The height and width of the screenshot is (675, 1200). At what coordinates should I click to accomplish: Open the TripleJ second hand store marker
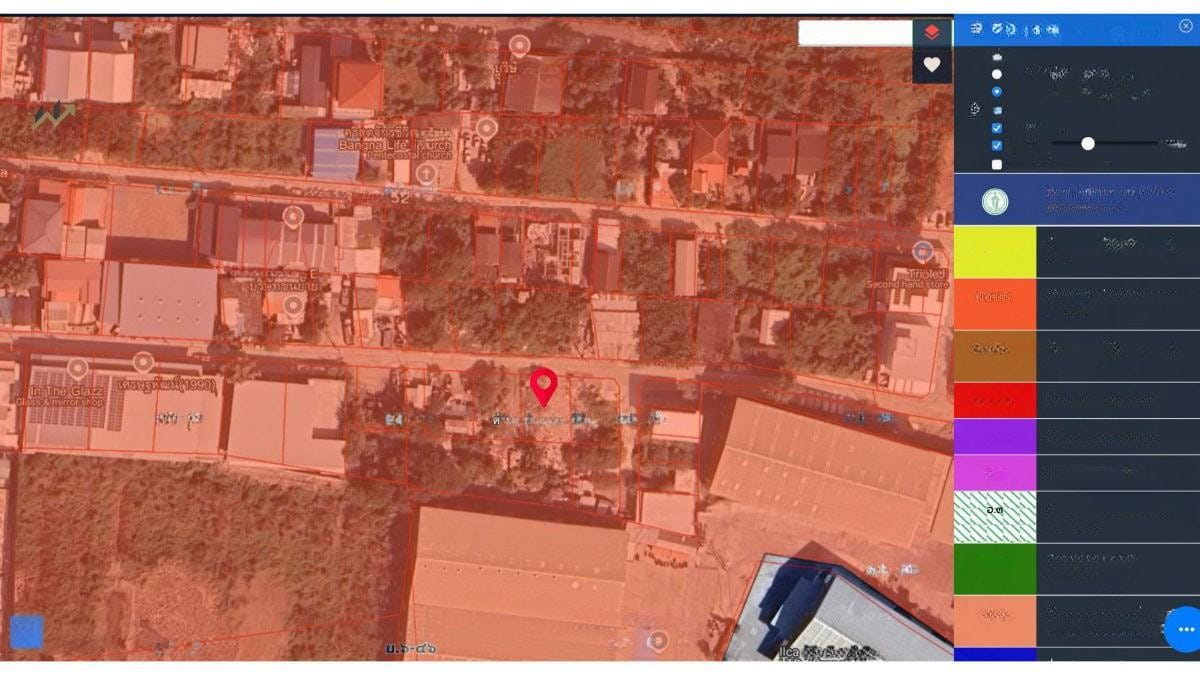[x=922, y=251]
